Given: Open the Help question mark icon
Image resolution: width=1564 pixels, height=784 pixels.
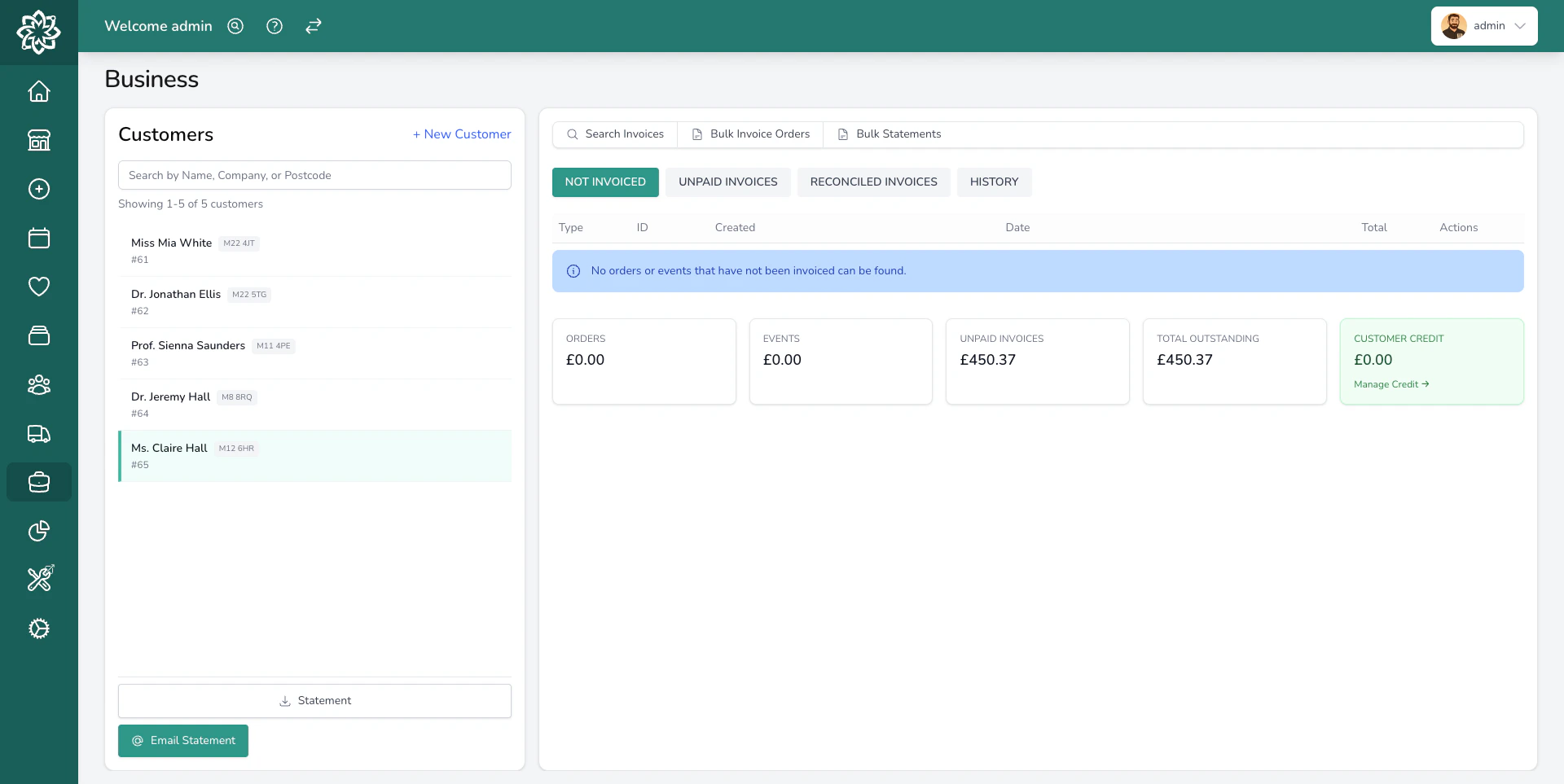Looking at the screenshot, I should click(x=274, y=26).
